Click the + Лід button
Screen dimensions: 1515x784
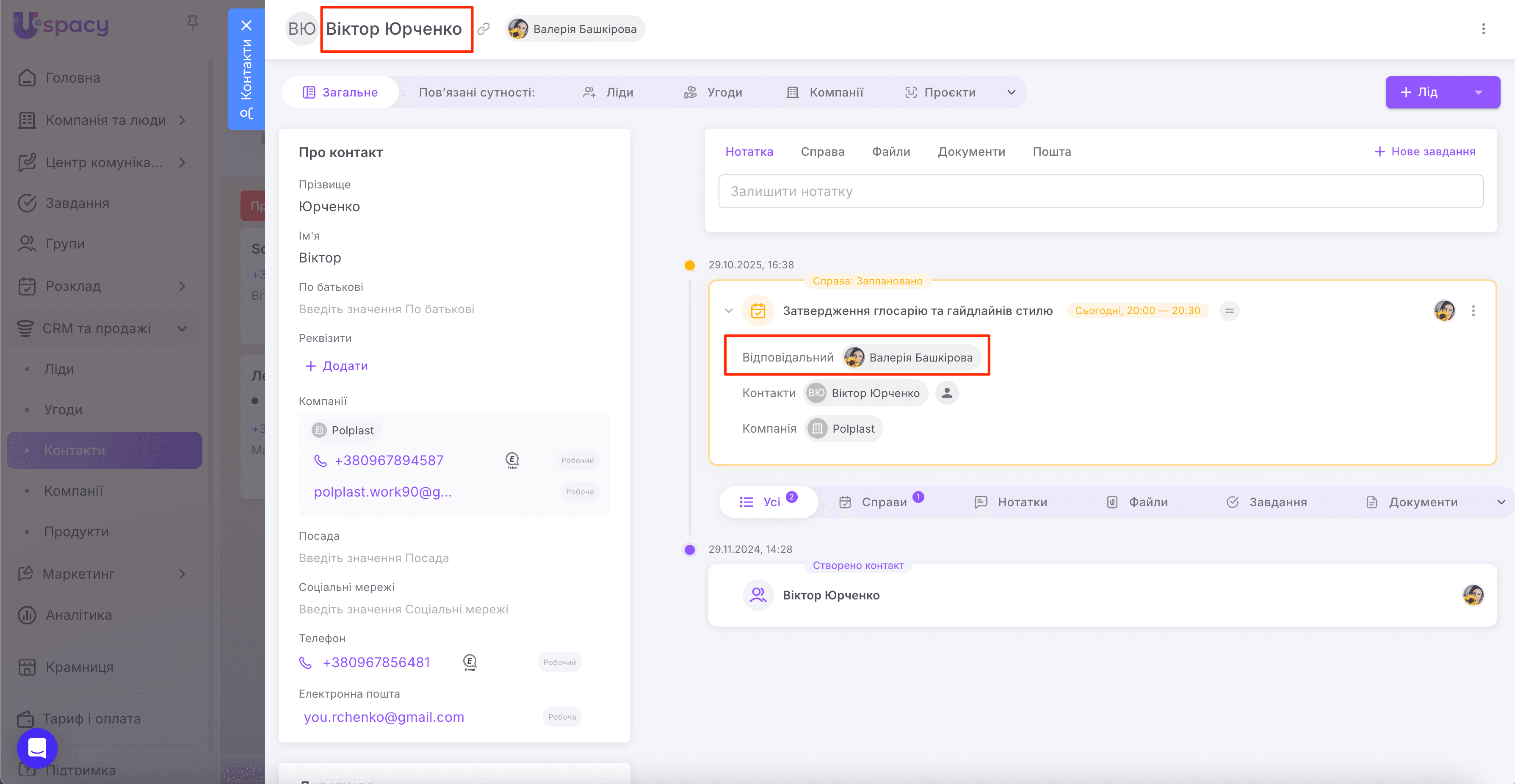1420,92
